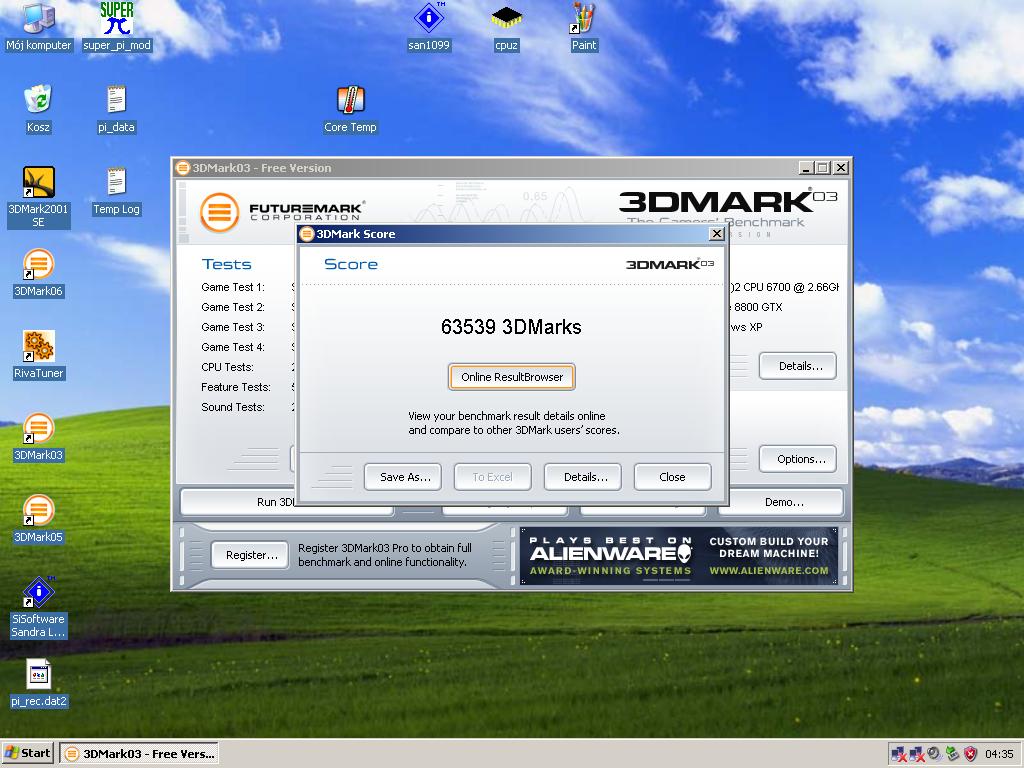Launch 3DMark03 desktop shortcut
The height and width of the screenshot is (768, 1024).
38,437
